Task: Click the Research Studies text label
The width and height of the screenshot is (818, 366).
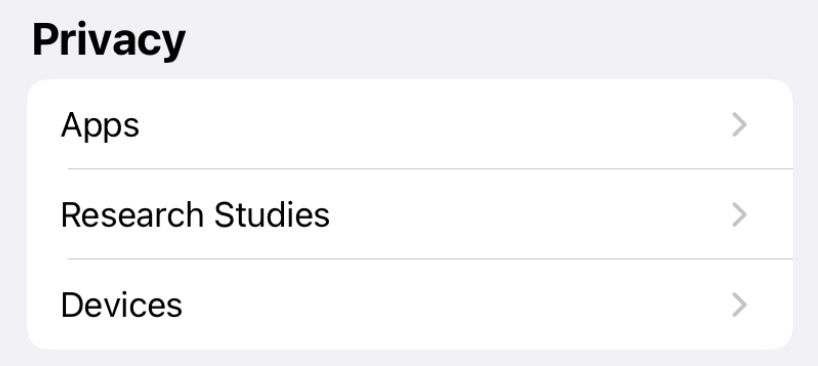Action: [195, 215]
